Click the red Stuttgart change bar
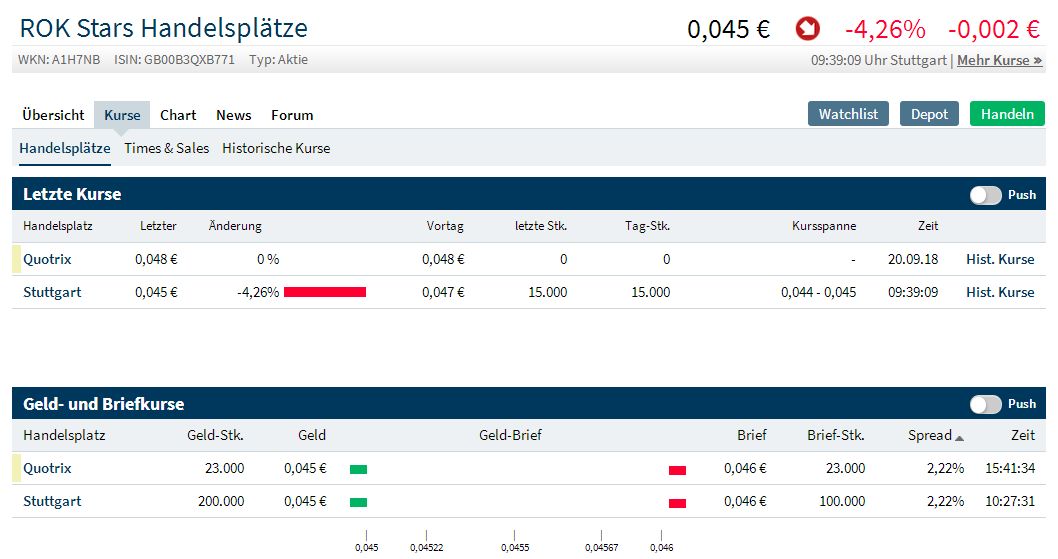Viewport: 1058px width, 559px height. tap(325, 292)
